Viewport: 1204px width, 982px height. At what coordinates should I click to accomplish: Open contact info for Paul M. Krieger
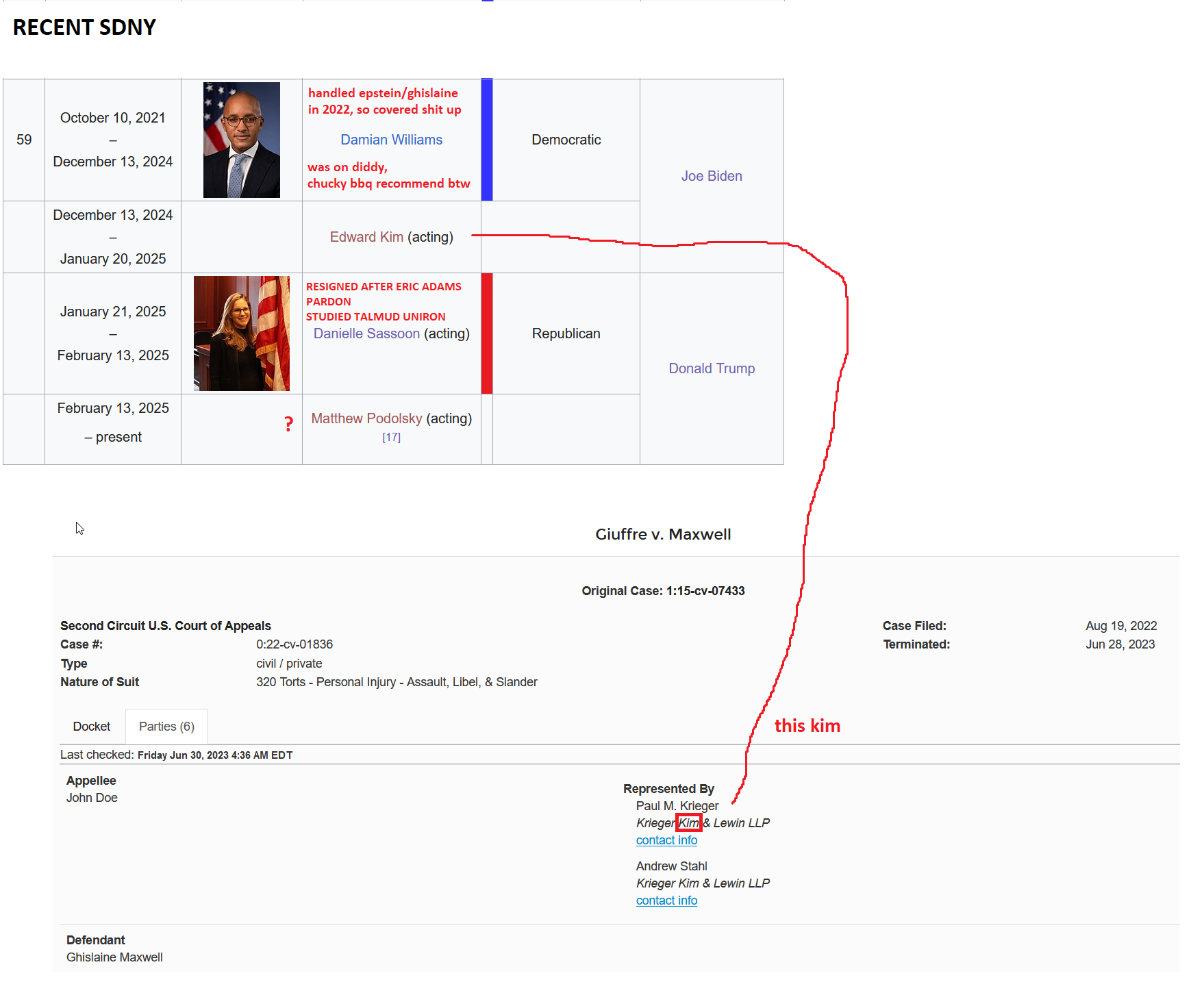666,840
